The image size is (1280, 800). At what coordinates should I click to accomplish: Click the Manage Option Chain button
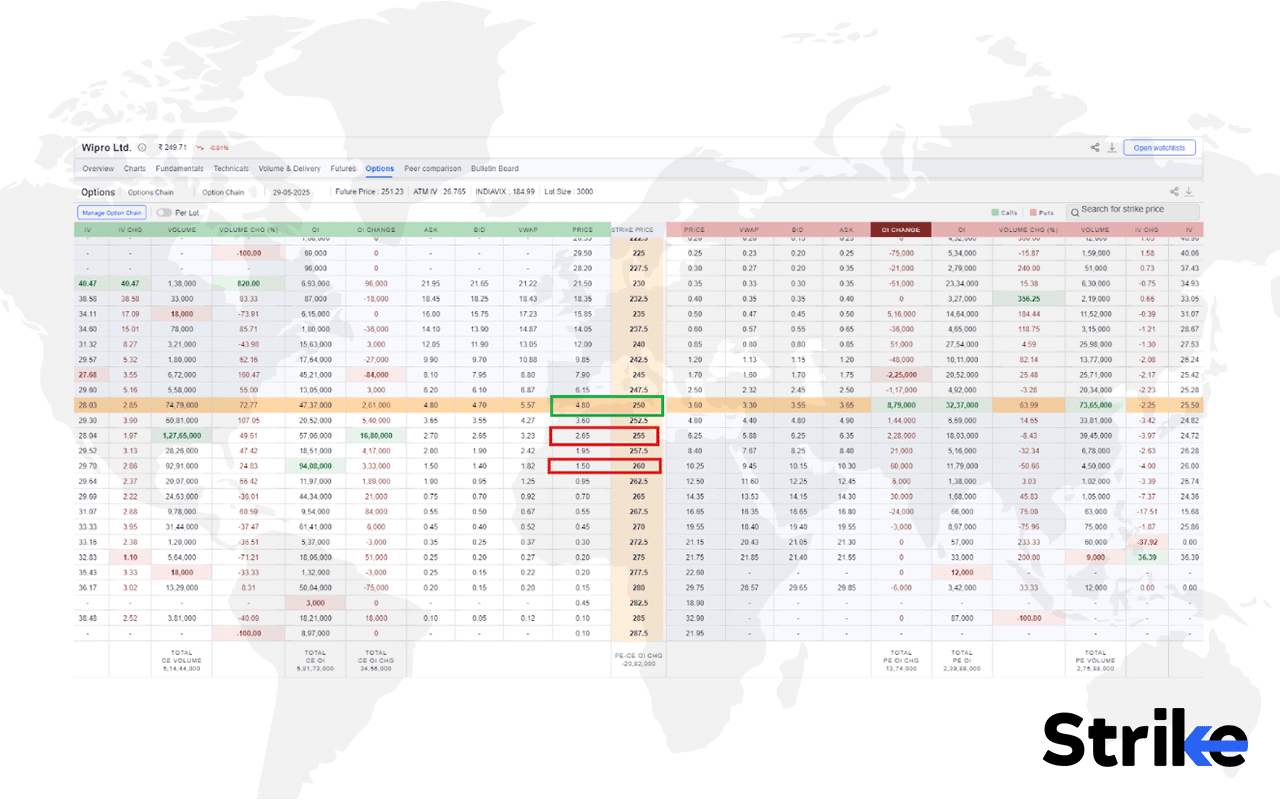pos(111,212)
